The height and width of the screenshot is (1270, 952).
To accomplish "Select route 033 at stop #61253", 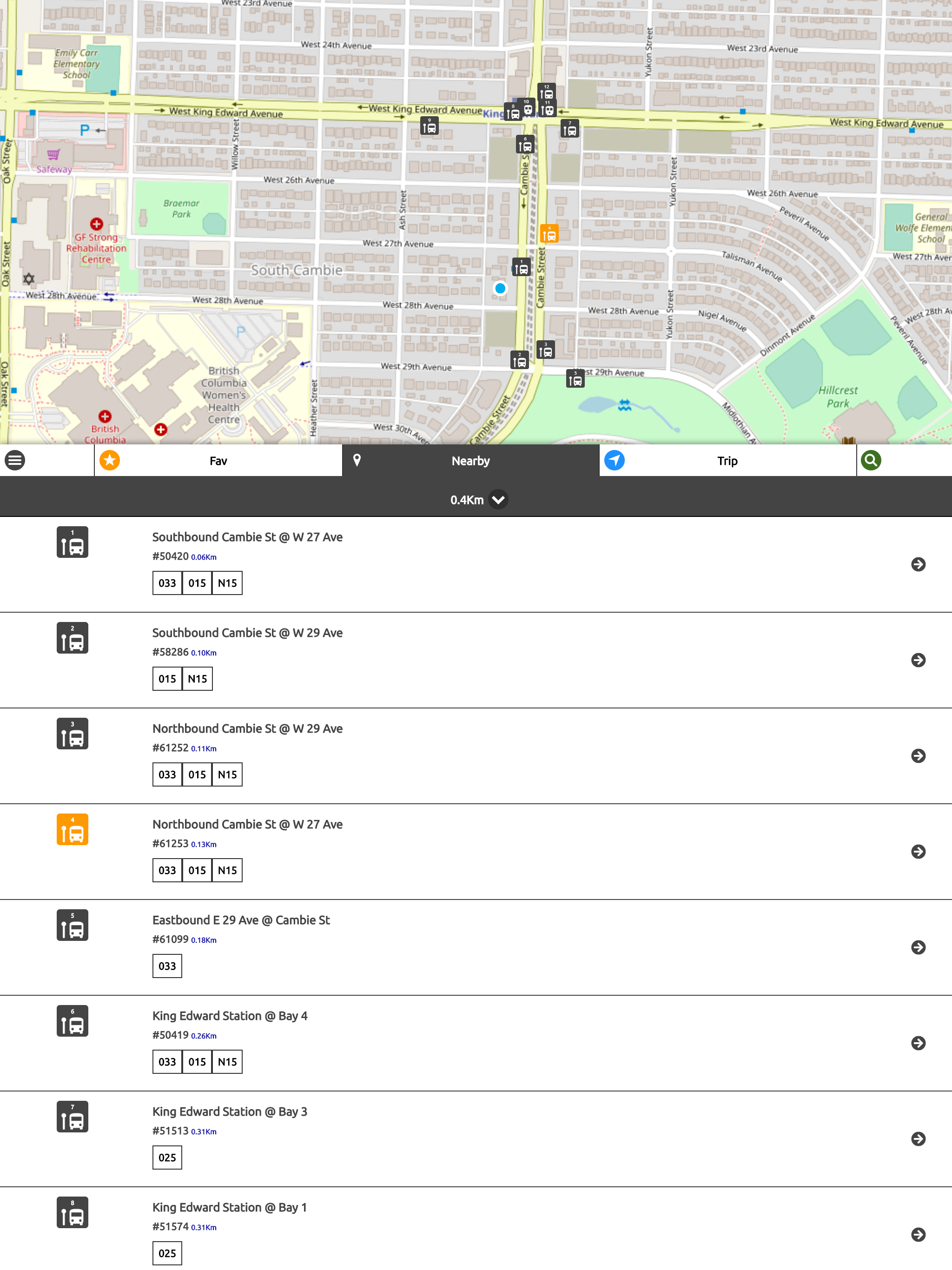I will pyautogui.click(x=167, y=870).
